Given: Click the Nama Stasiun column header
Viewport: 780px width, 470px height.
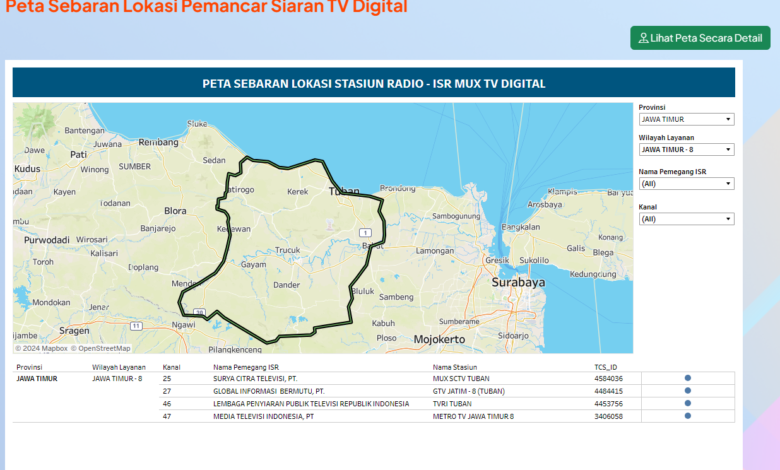Looking at the screenshot, I should coord(455,367).
